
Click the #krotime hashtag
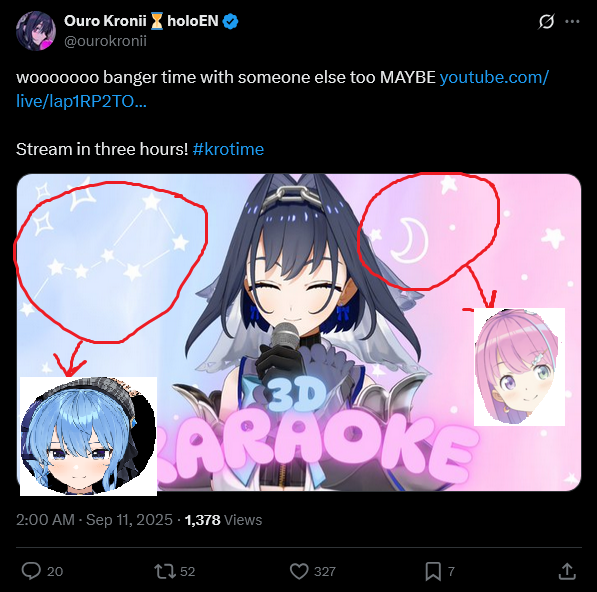point(228,149)
